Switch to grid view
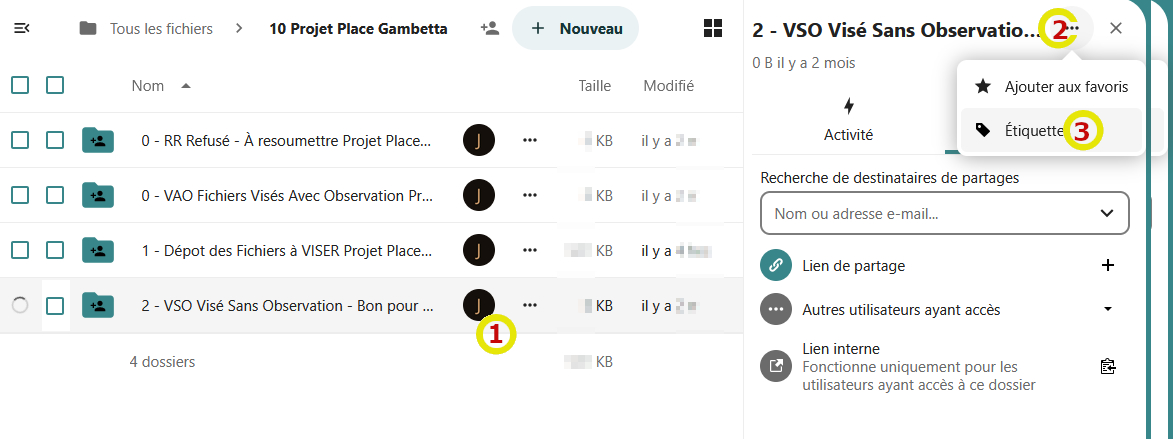1173x439 pixels. (x=713, y=28)
